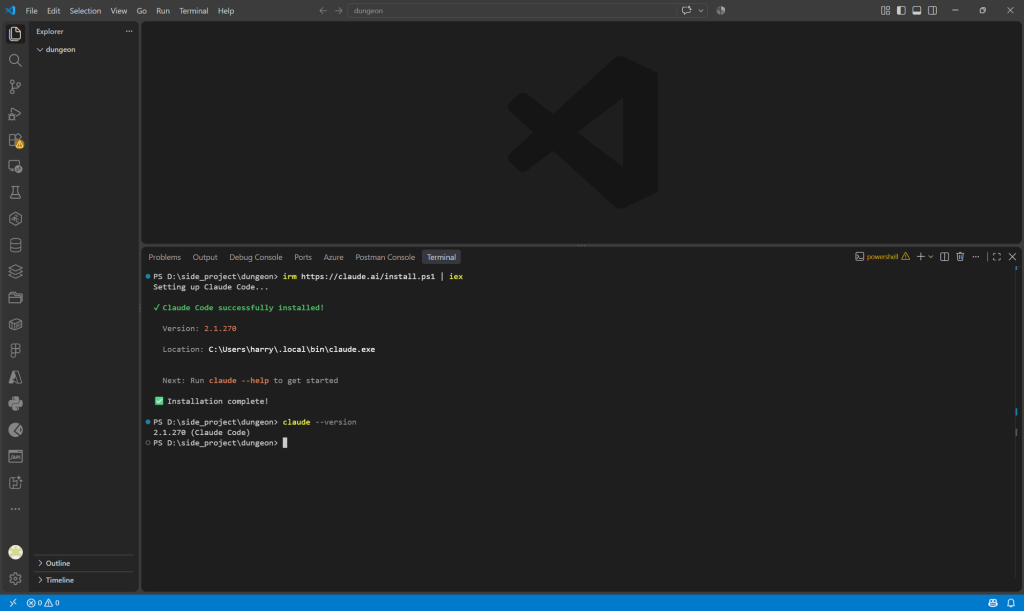Open the Postman view in activity bar
This screenshot has height=611, width=1024.
pyautogui.click(x=15, y=430)
